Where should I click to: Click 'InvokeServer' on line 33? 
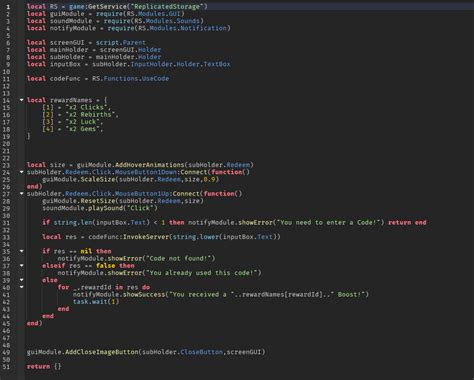tap(146, 237)
